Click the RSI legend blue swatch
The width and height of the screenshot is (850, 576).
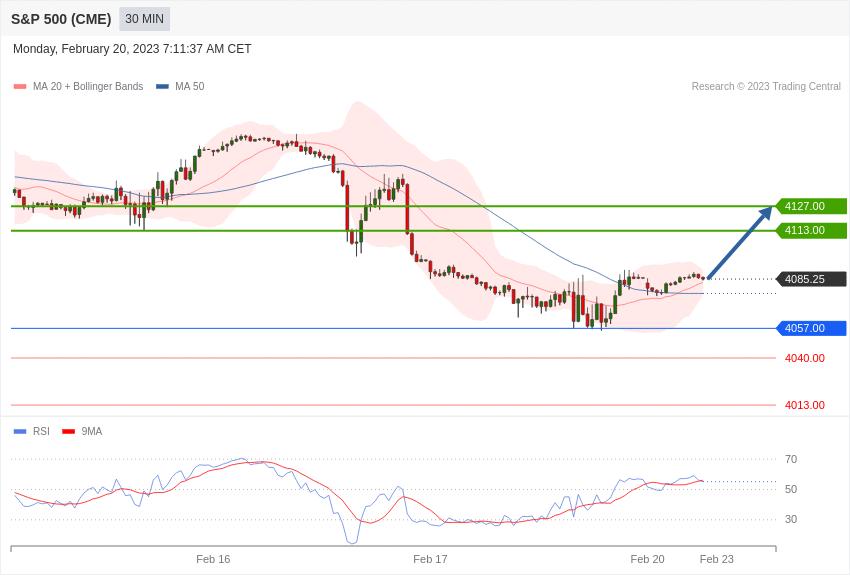tap(20, 432)
